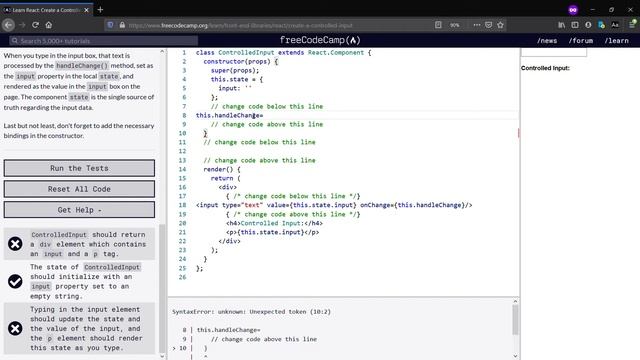Toggle the browser sidebar icon
This screenshot has height=360, width=640.
tap(575, 25)
